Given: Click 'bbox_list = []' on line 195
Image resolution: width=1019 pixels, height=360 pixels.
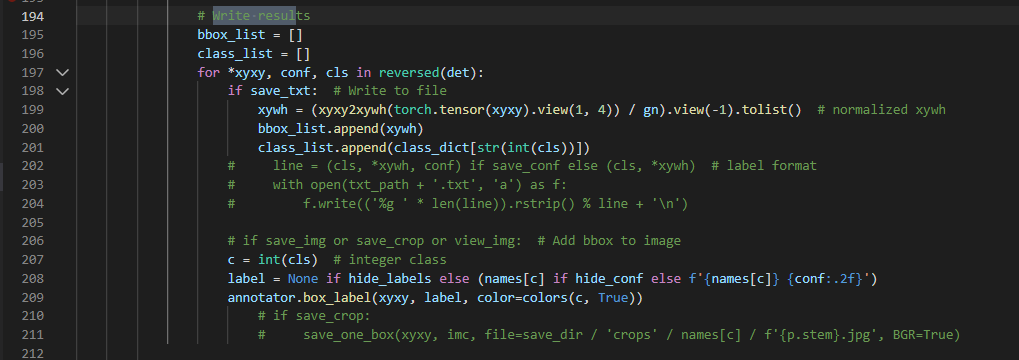Looking at the screenshot, I should [250, 35].
